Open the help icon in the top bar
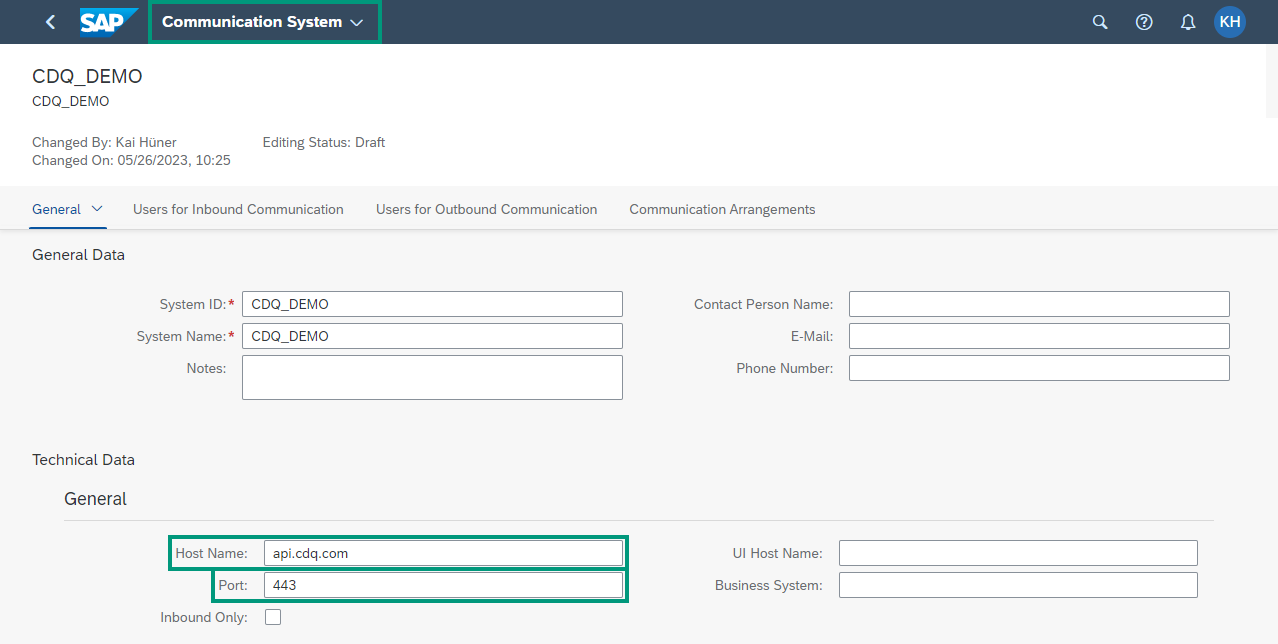 click(1143, 21)
